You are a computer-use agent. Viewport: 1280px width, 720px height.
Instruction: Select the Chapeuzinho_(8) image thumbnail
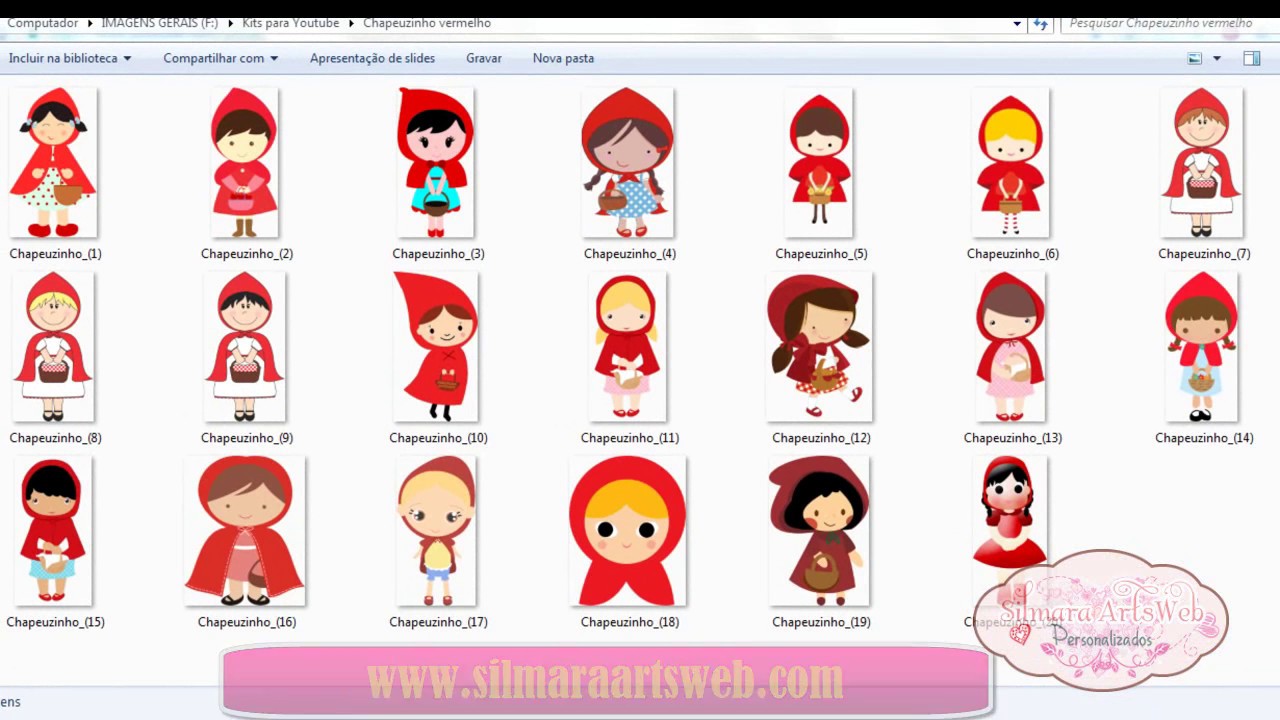(54, 347)
